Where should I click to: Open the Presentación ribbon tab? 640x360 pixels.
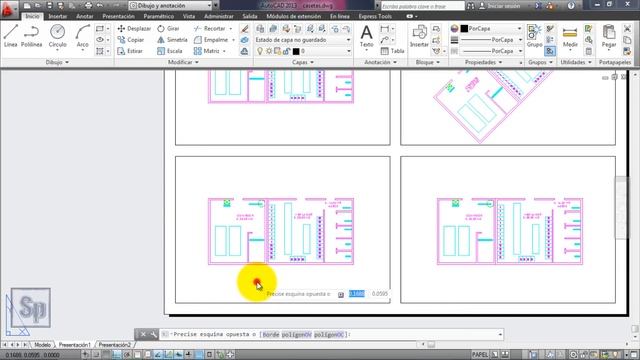click(118, 16)
